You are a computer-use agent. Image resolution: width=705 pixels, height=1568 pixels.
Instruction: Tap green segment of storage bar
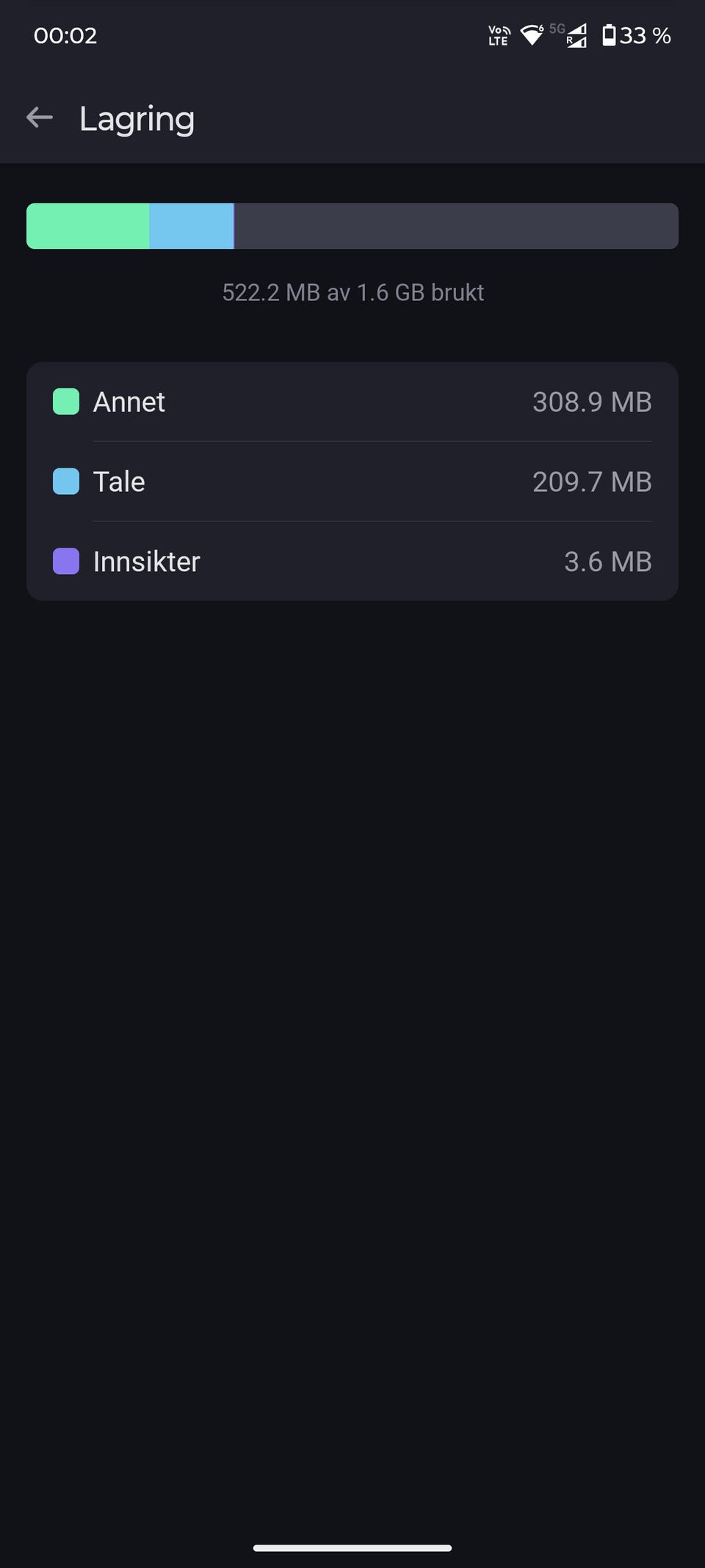point(88,226)
